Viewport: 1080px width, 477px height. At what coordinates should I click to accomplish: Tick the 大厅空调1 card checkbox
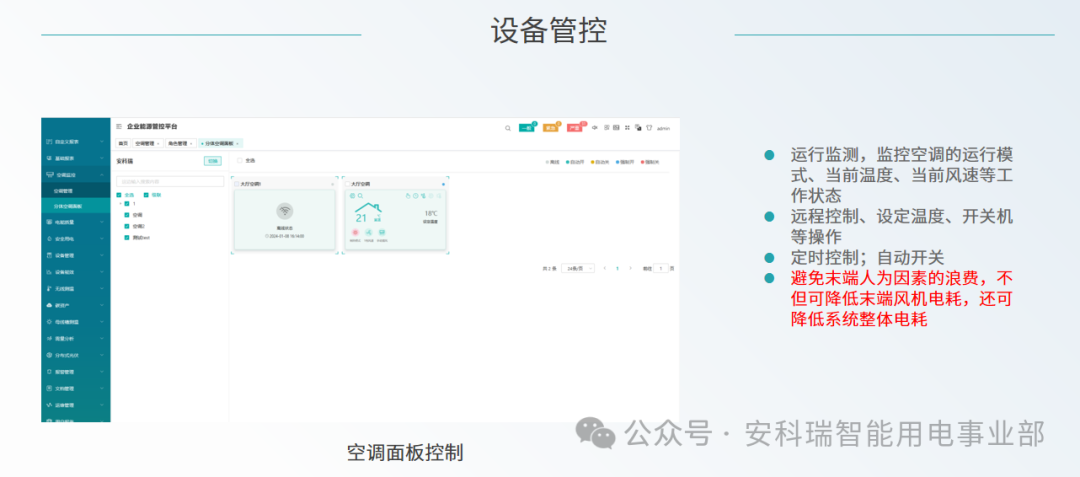(x=237, y=184)
